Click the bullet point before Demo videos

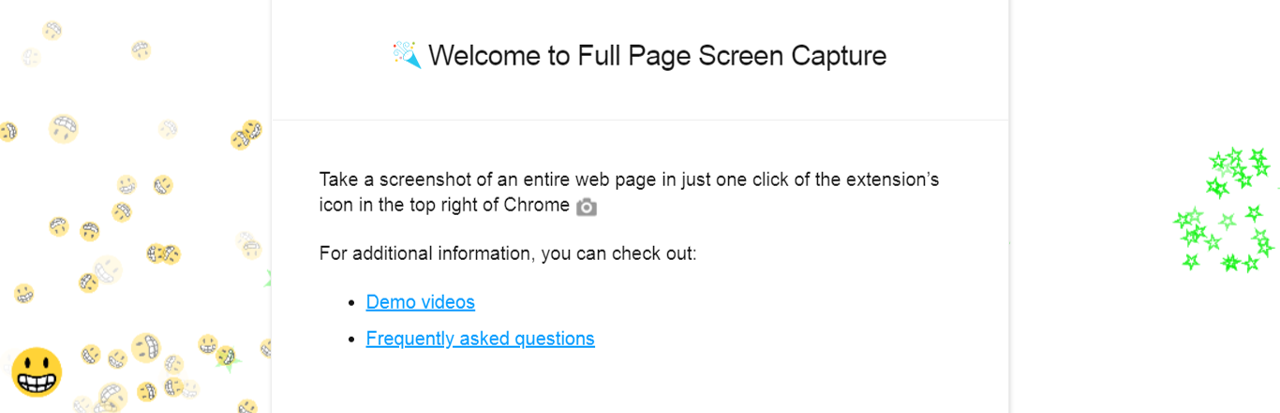352,302
